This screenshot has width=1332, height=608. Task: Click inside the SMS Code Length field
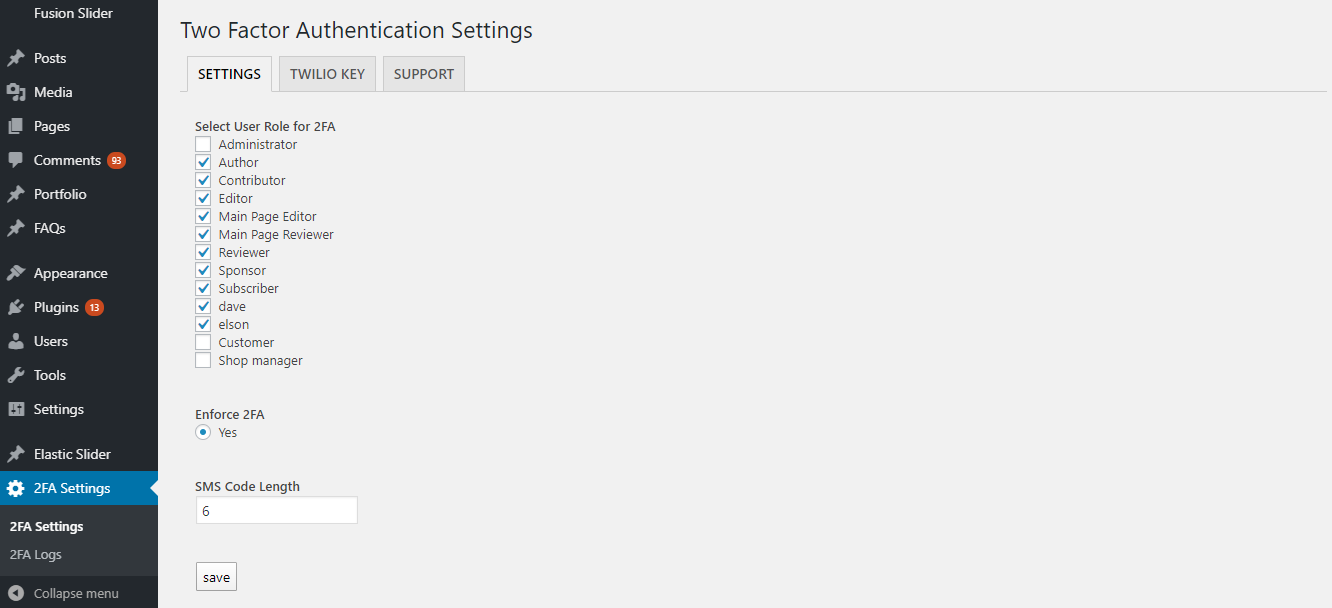[276, 510]
